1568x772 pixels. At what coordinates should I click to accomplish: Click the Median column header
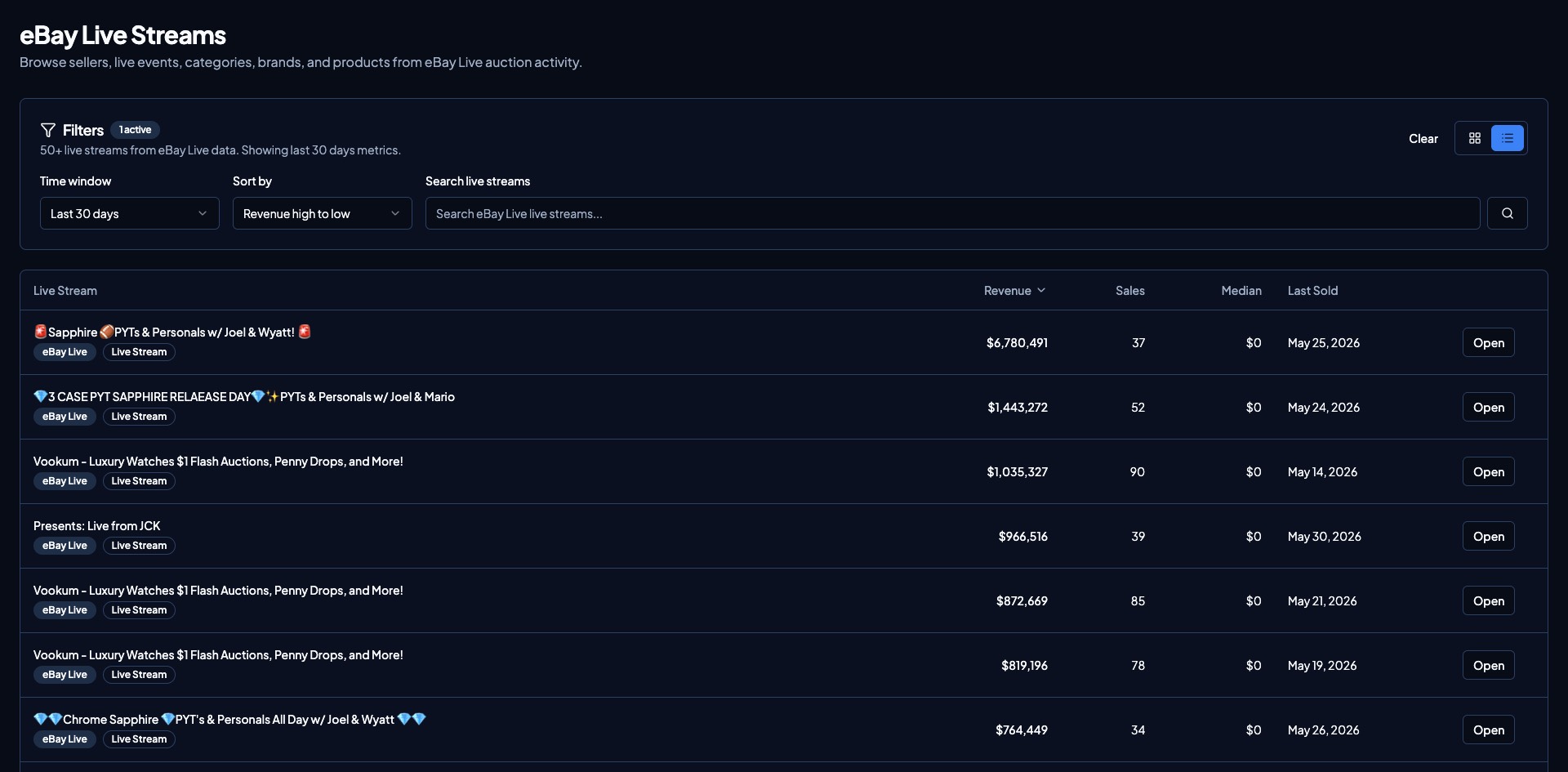1241,291
